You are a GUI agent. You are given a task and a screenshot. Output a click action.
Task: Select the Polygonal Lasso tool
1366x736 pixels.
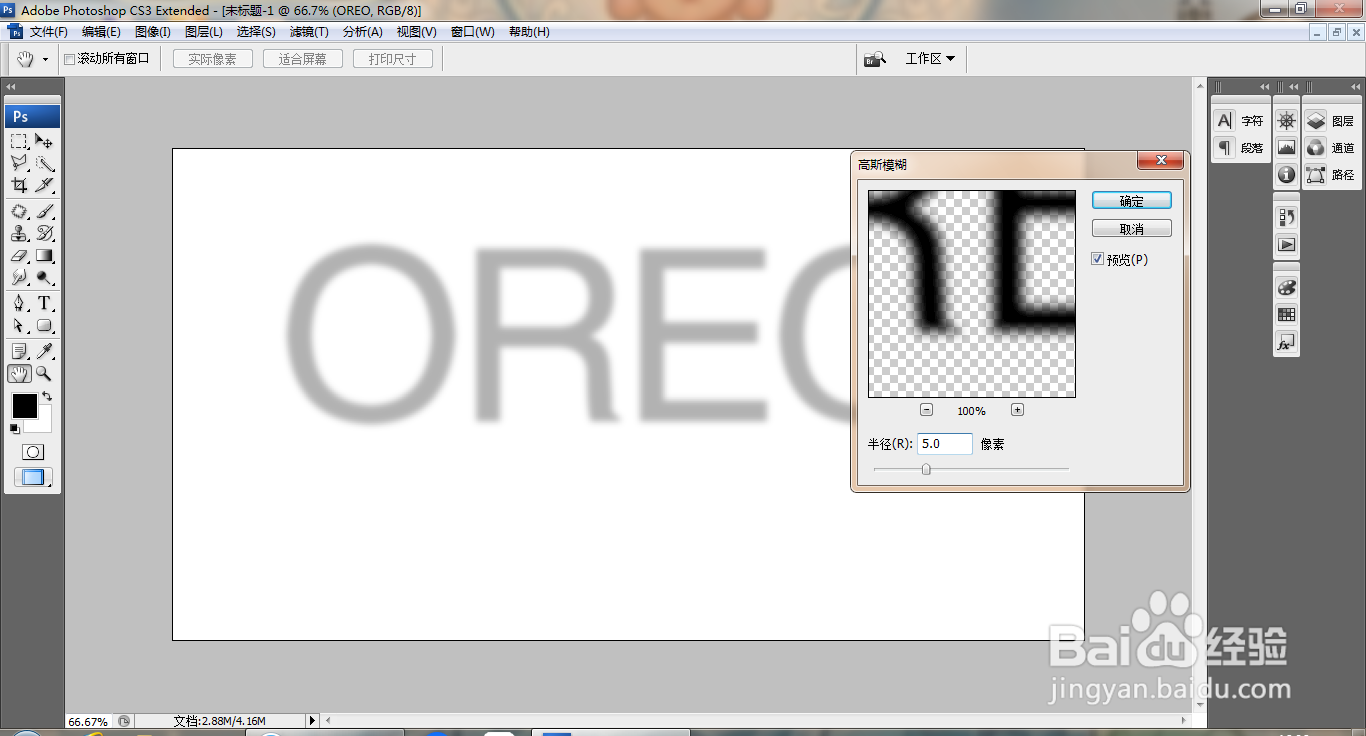[19, 163]
